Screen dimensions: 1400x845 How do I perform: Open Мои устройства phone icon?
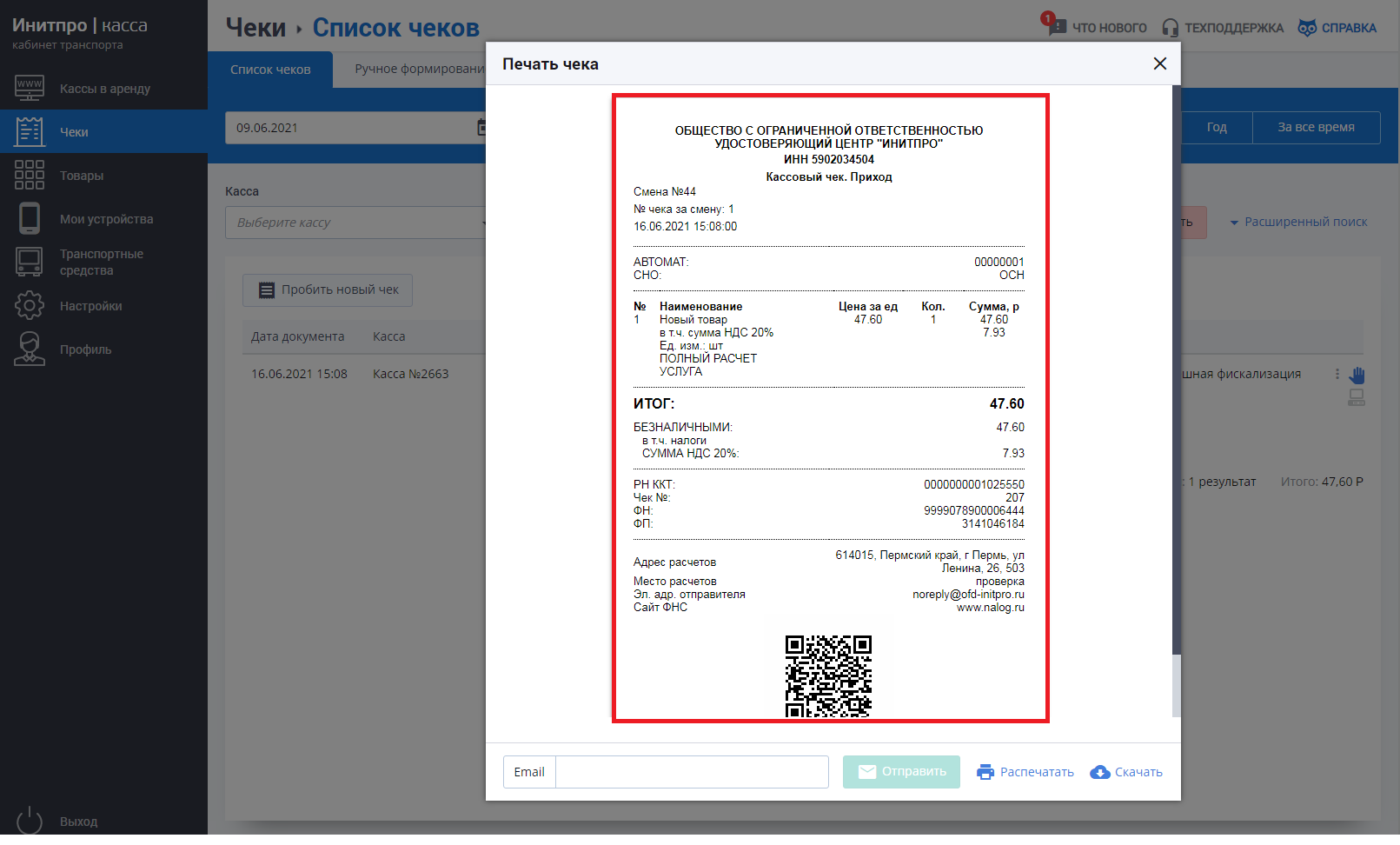pos(30,218)
